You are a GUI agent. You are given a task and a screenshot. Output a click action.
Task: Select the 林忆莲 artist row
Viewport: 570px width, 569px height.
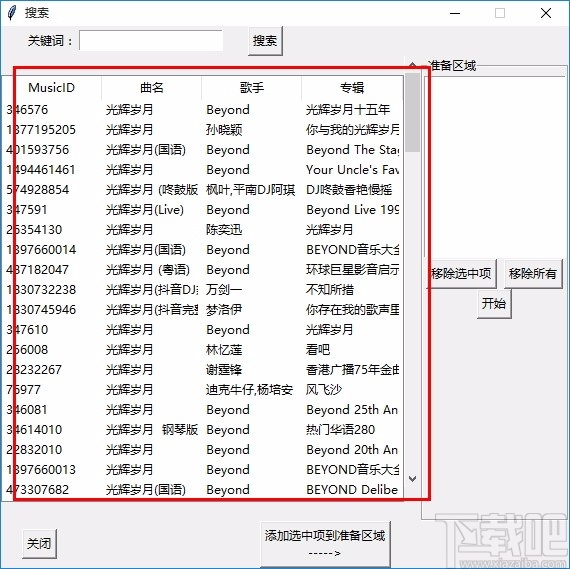(x=202, y=349)
